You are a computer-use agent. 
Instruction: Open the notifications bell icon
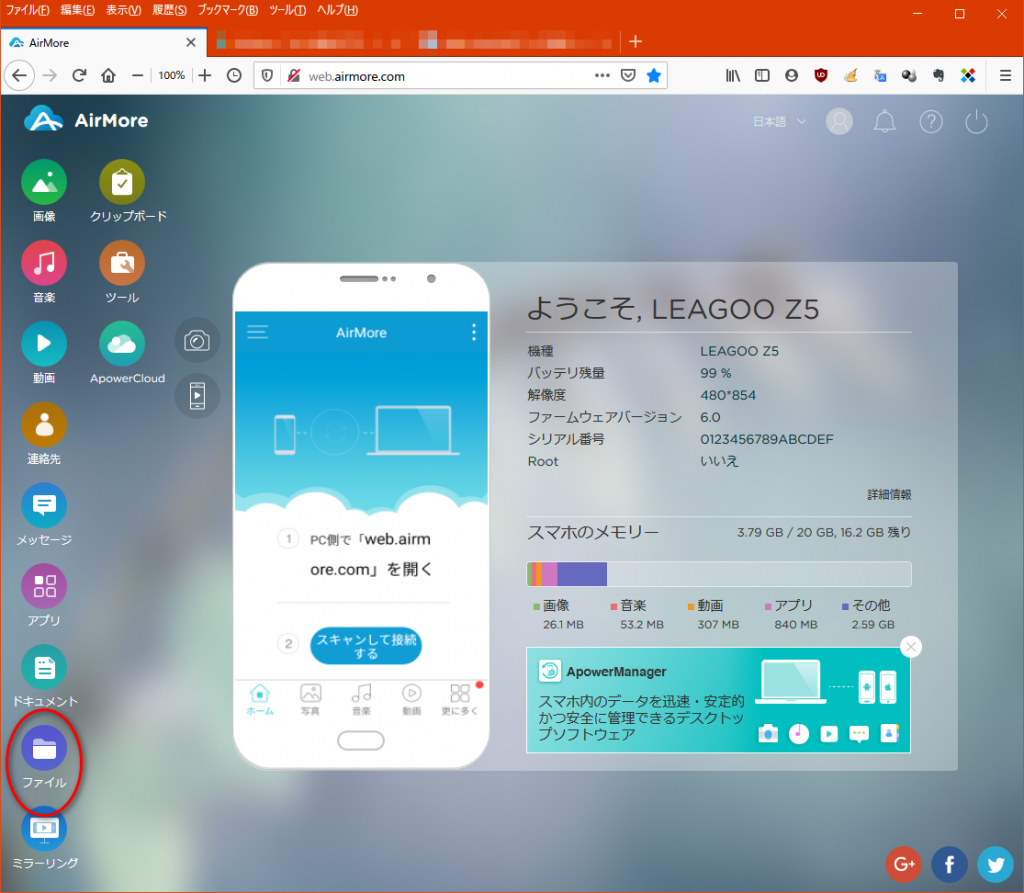pos(885,122)
